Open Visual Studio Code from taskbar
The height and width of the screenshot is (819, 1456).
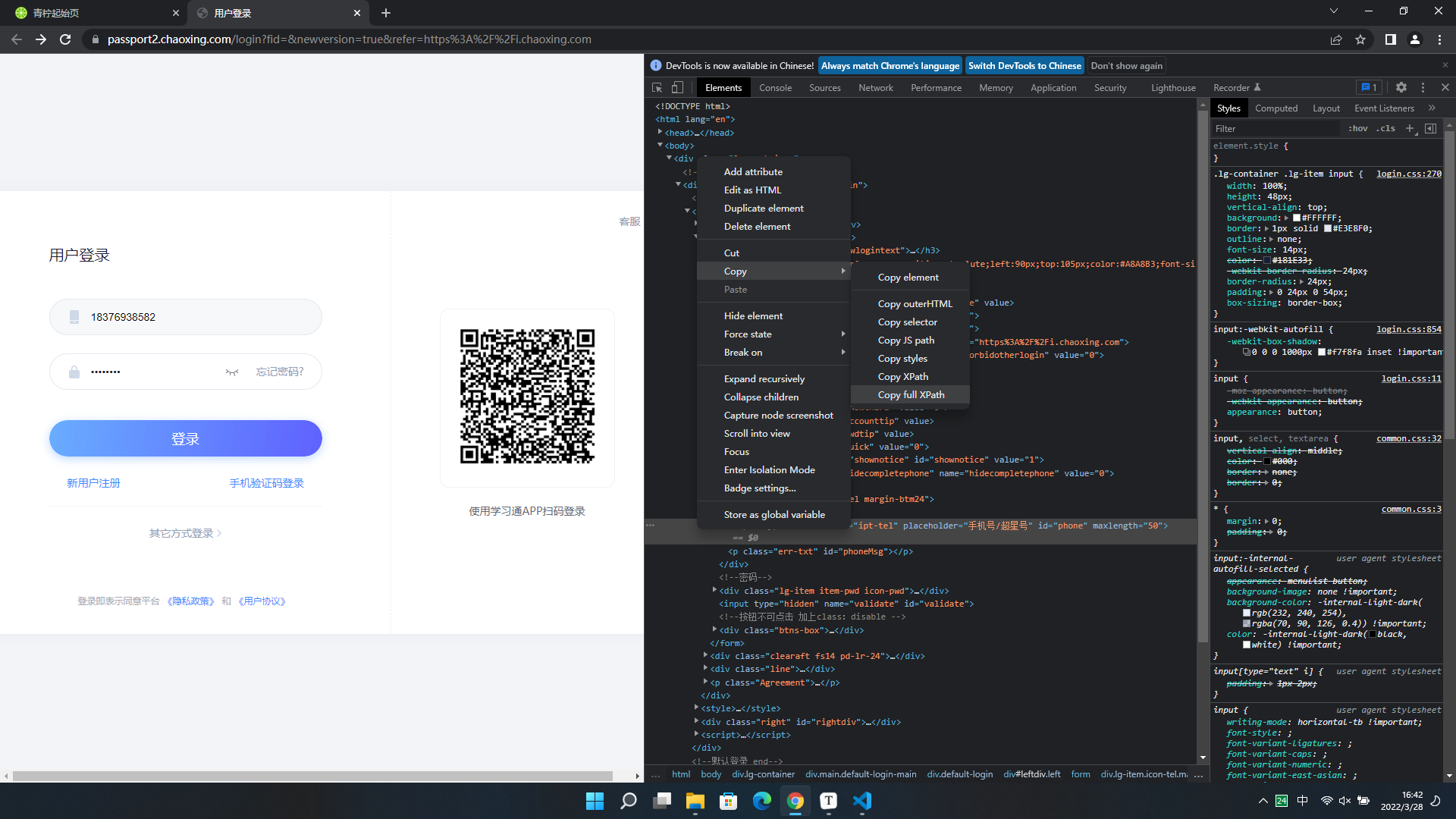861,801
